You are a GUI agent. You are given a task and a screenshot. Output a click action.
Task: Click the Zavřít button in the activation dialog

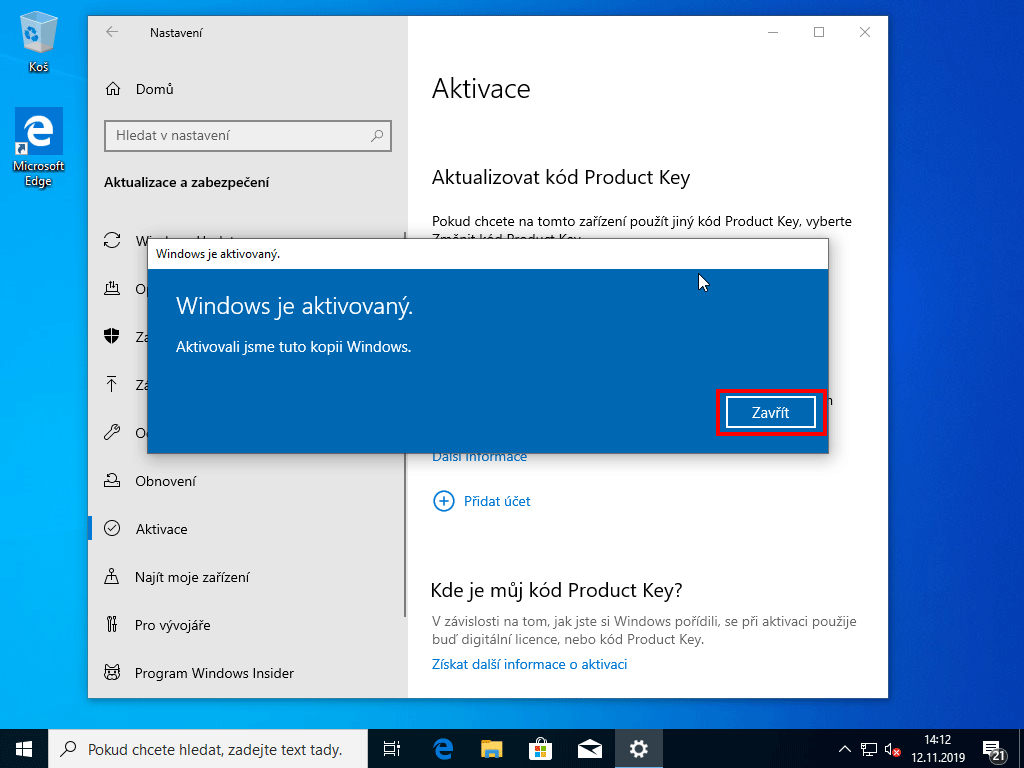[771, 413]
